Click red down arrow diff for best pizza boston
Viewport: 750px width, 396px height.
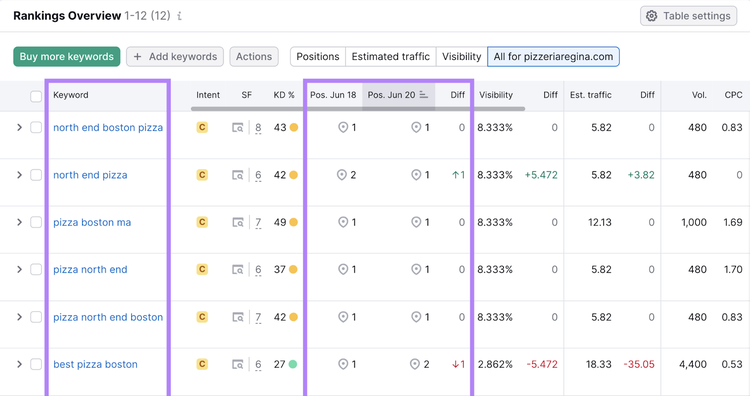[458, 364]
